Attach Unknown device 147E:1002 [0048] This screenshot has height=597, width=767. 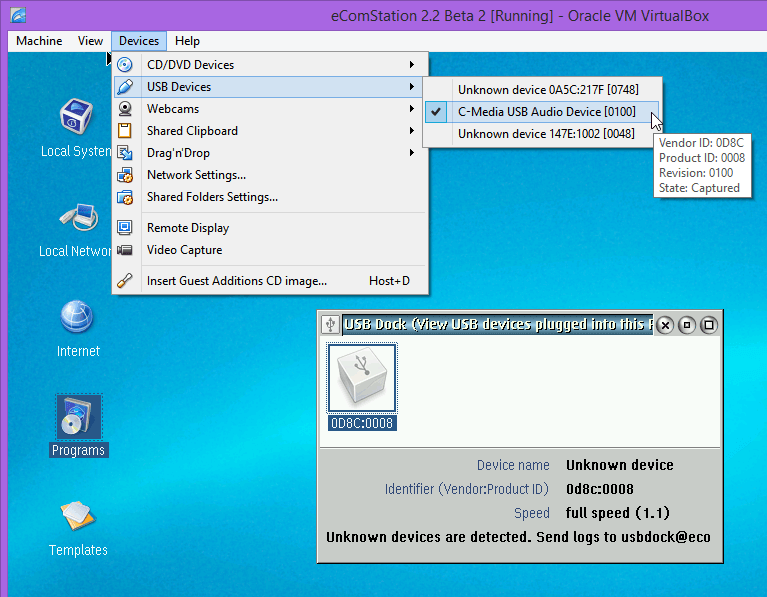(541, 134)
